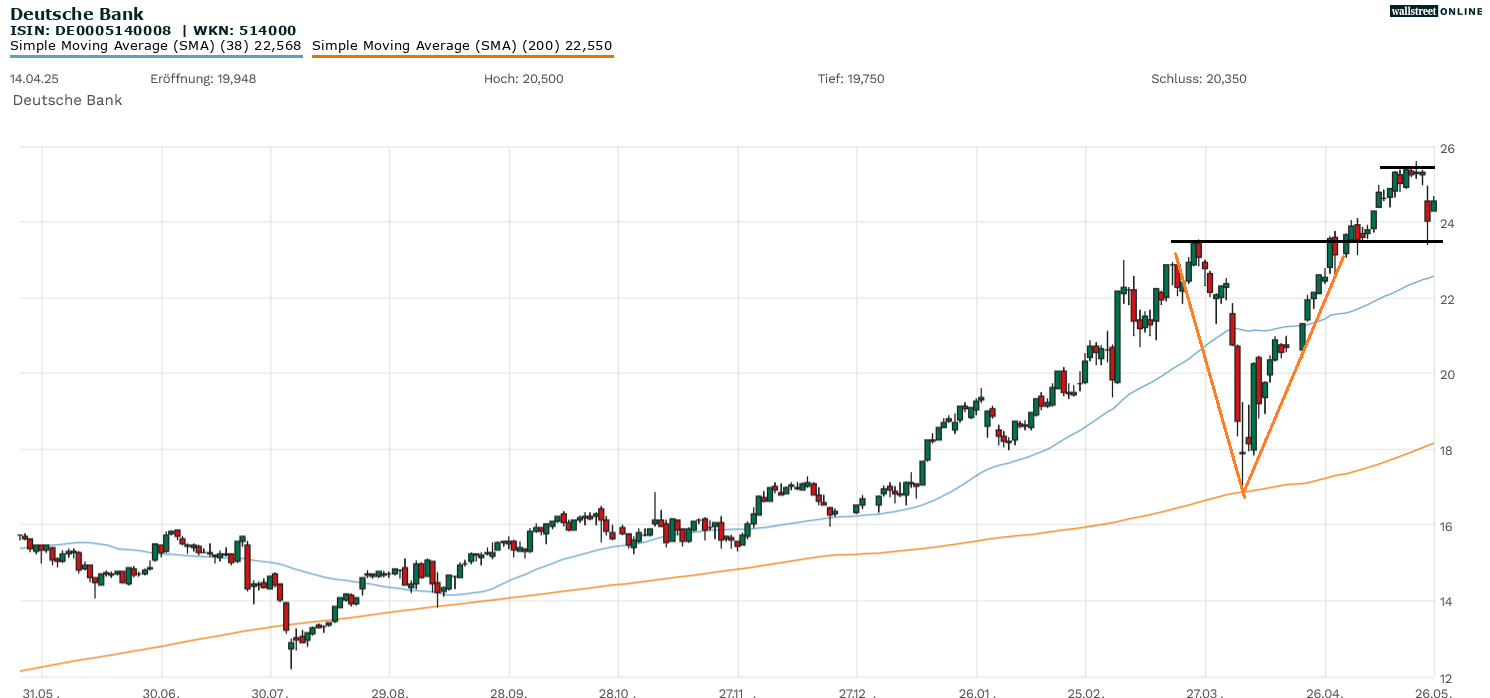
Task: Click the price axis label 26
Action: pos(1447,149)
